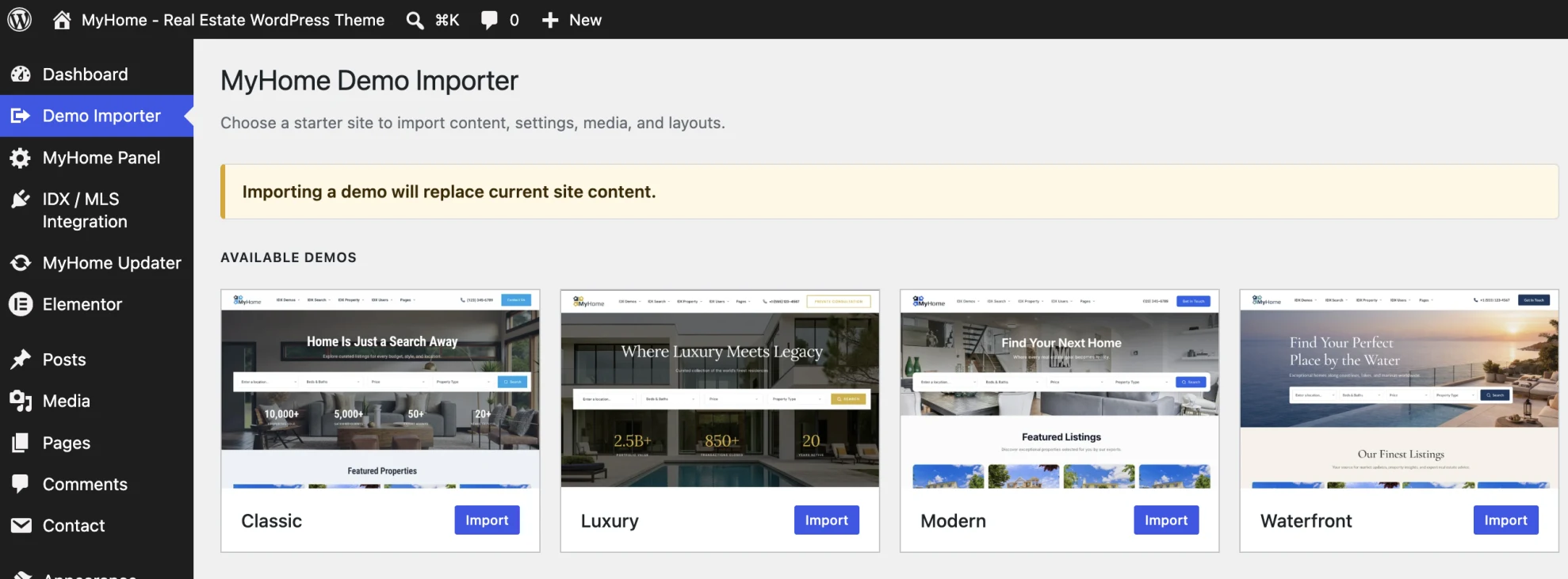This screenshot has width=1568, height=579.
Task: Import the Waterfront demo
Action: [x=1505, y=520]
